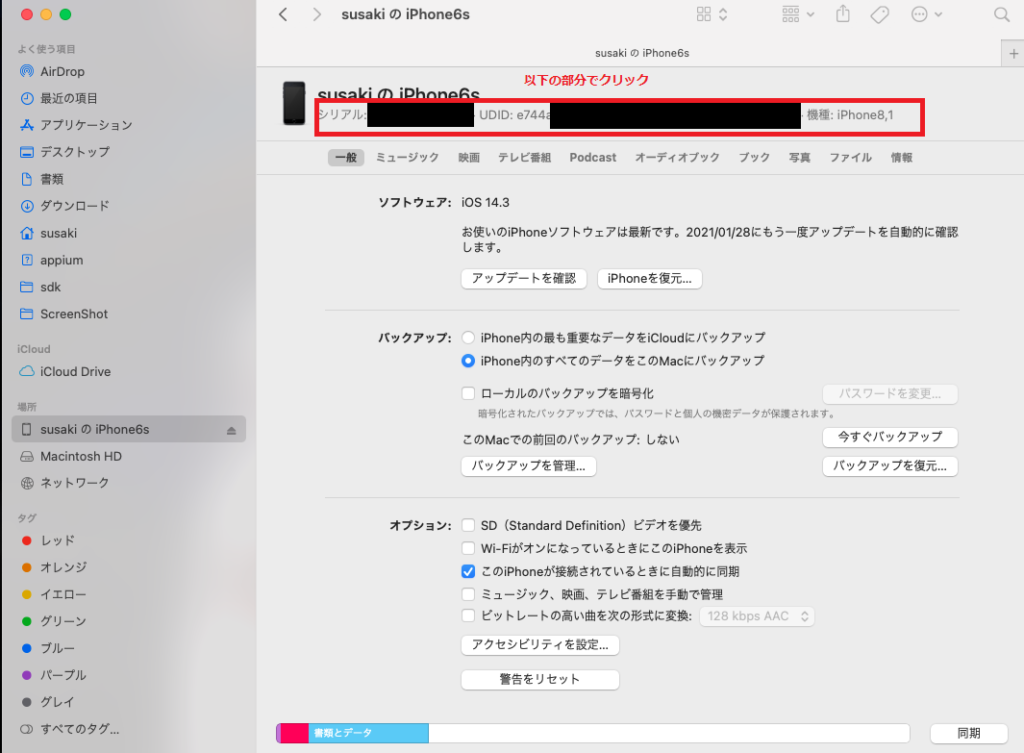The height and width of the screenshot is (753, 1024).
Task: Open アプリケーション folder in sidebar
Action: 86,125
